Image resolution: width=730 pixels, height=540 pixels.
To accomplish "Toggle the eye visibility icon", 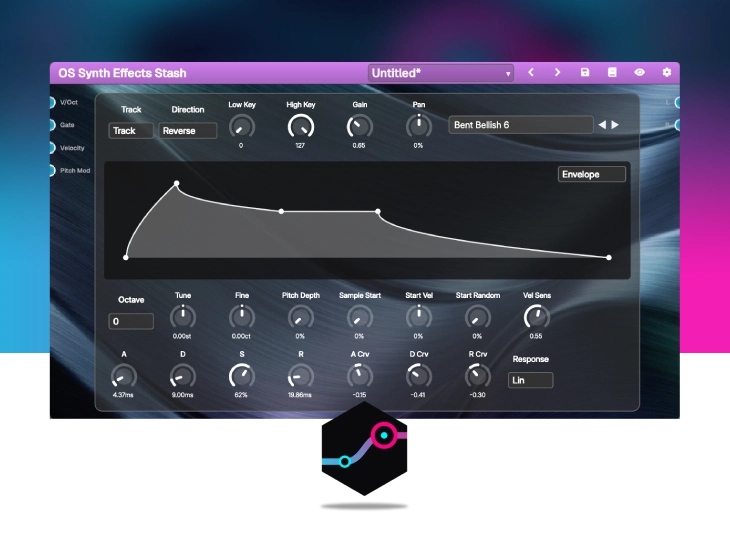I will (640, 72).
